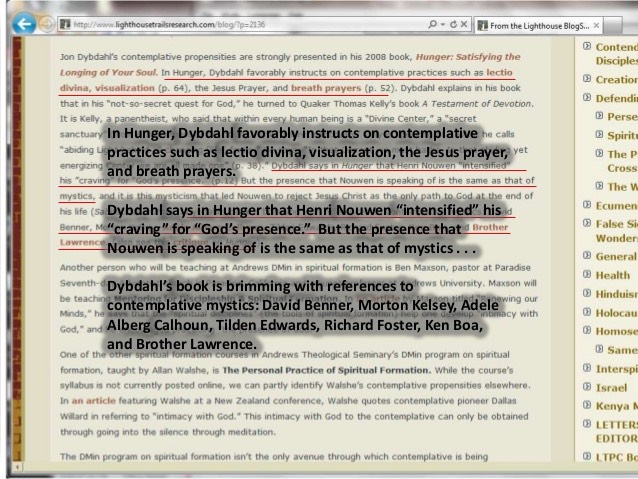Expand arrow icon beside Ecumenism category

point(587,204)
